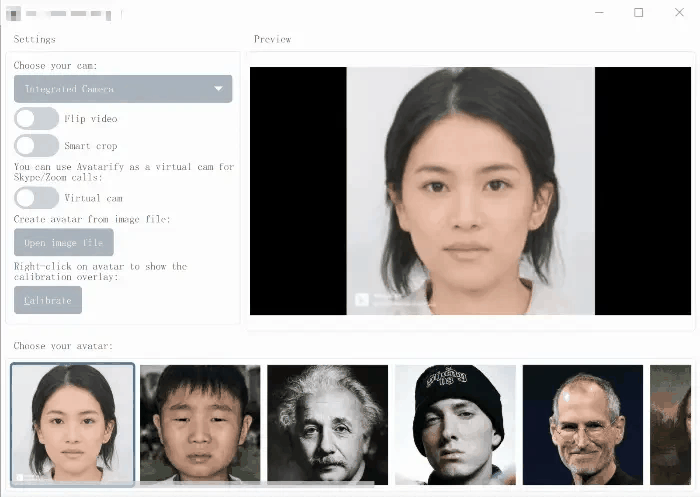This screenshot has height=497, width=700.
Task: Click the Calibrate button
Action: click(x=48, y=300)
